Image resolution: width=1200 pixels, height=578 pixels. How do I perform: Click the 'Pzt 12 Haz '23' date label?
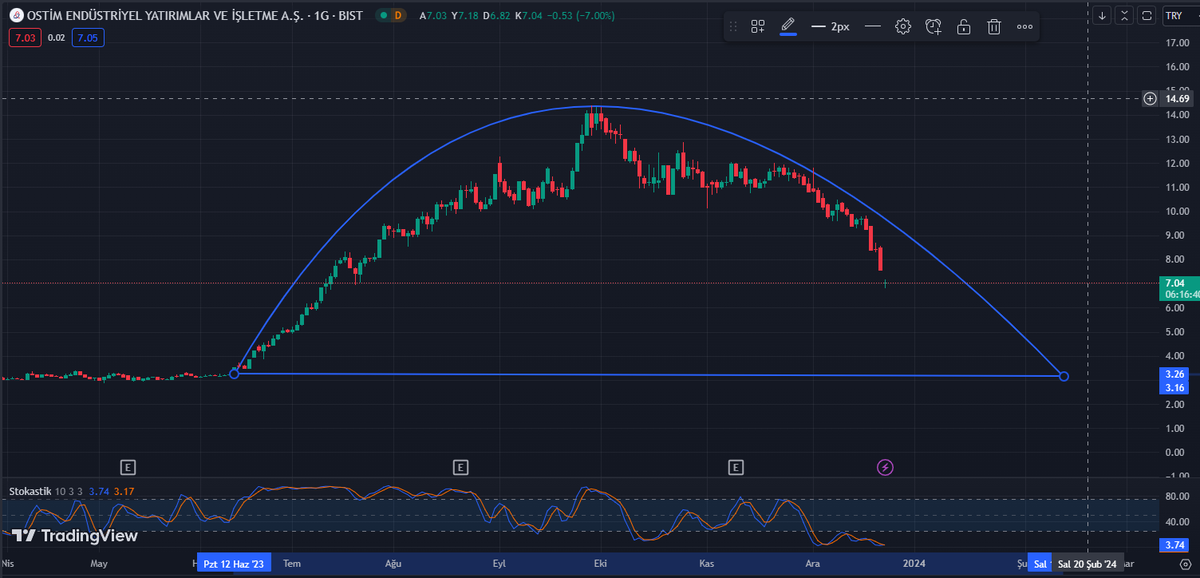[233, 564]
